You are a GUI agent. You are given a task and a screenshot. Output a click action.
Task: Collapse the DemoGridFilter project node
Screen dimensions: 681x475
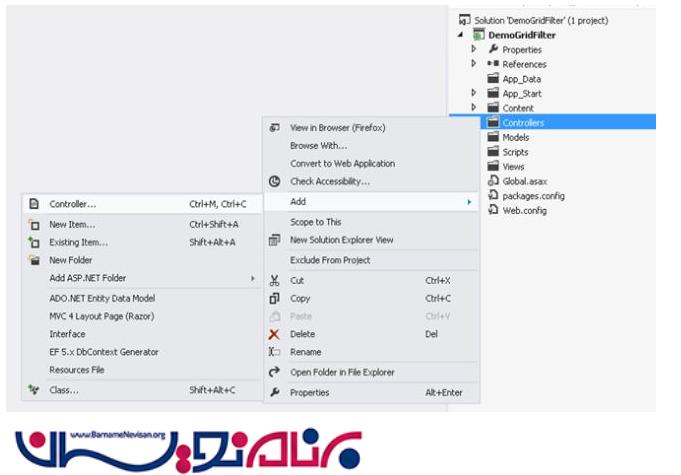point(461,35)
